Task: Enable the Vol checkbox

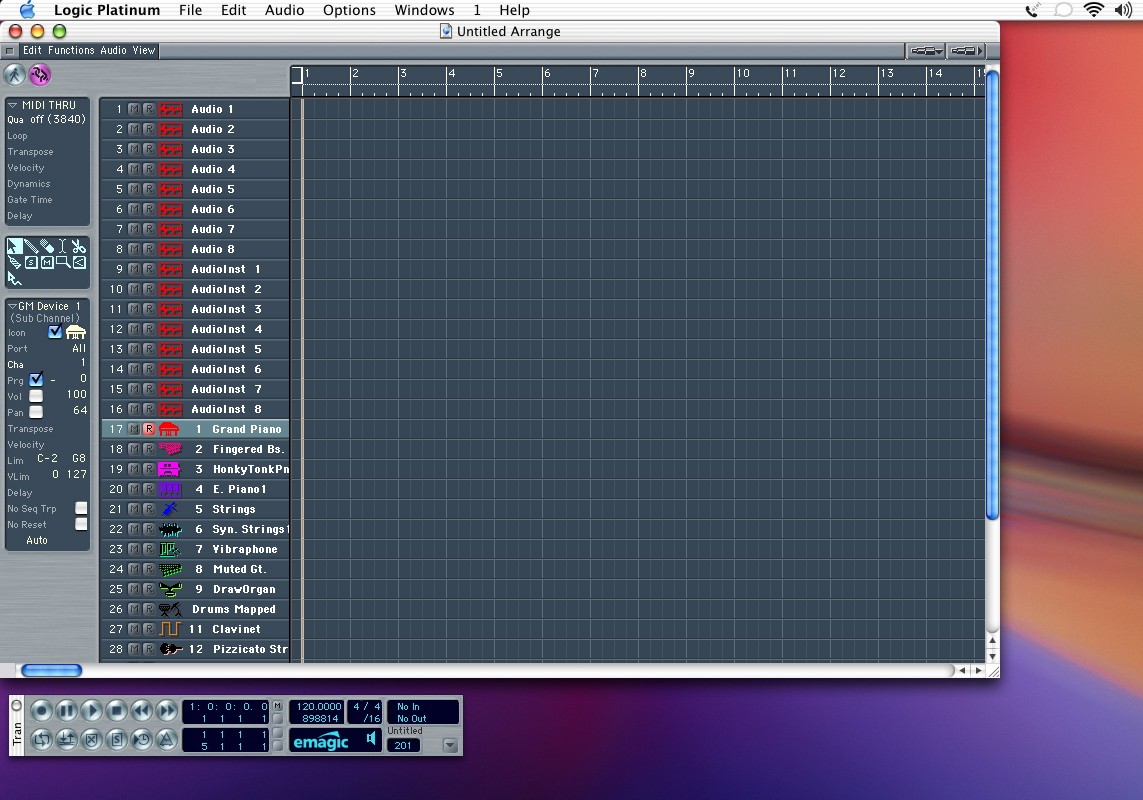Action: pos(36,395)
